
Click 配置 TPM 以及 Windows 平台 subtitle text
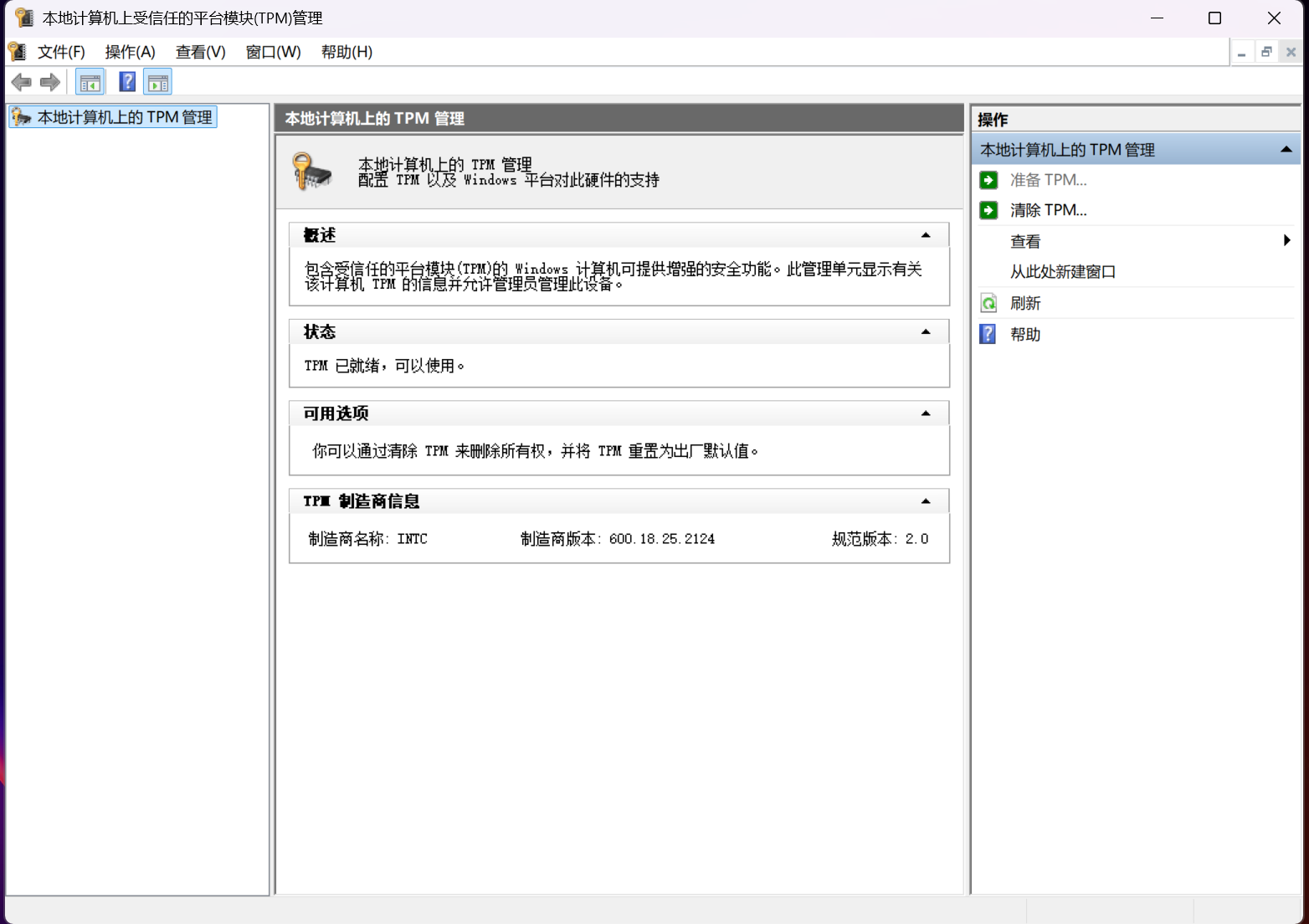point(509,180)
